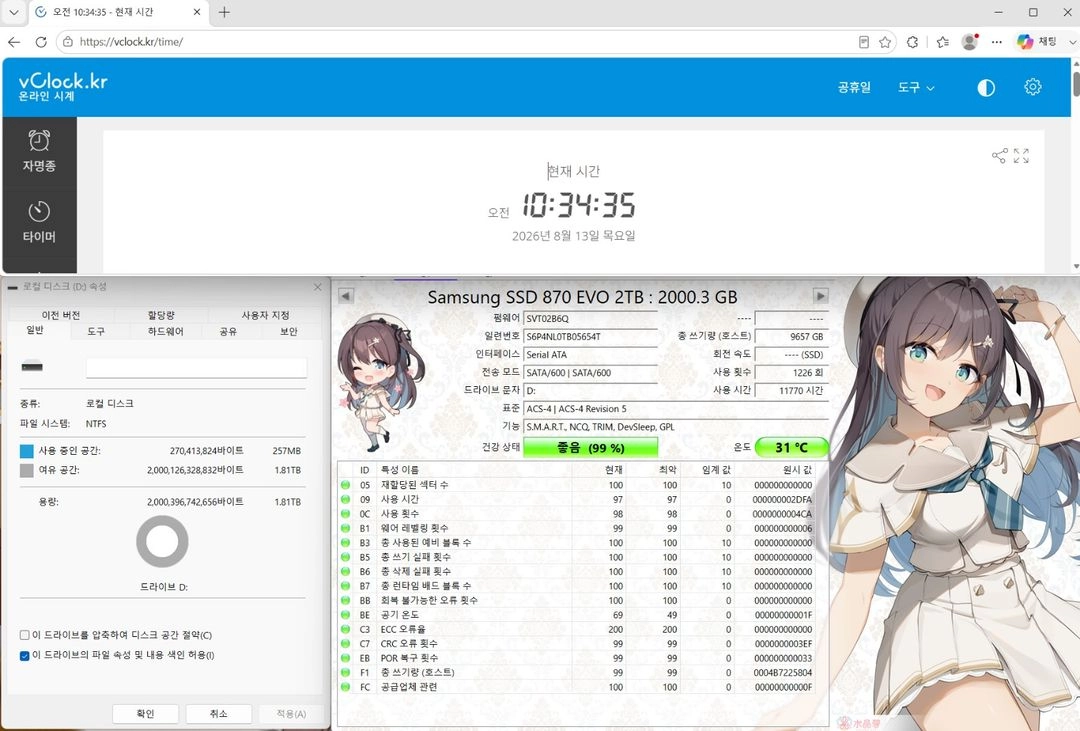1080x731 pixels.
Task: Click the blue 사용 중인 공간 swatch
Action: tap(27, 451)
